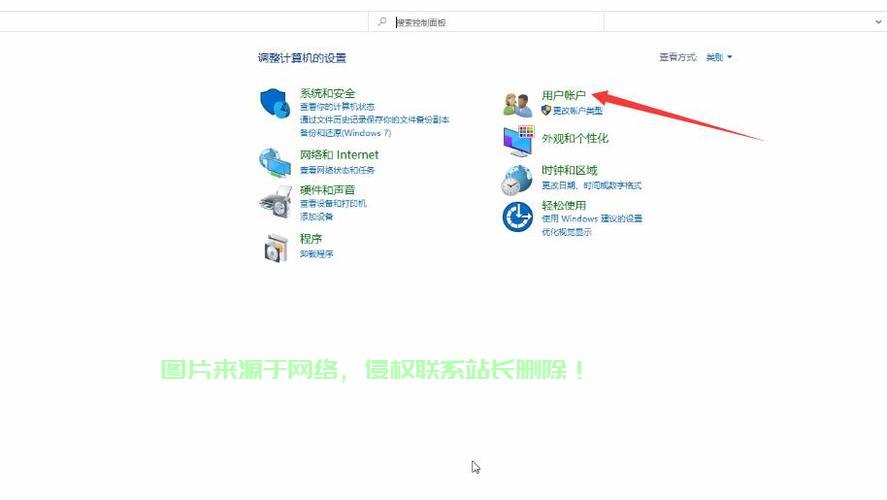
Task: Open the 系统和安全 heading link
Action: point(327,93)
